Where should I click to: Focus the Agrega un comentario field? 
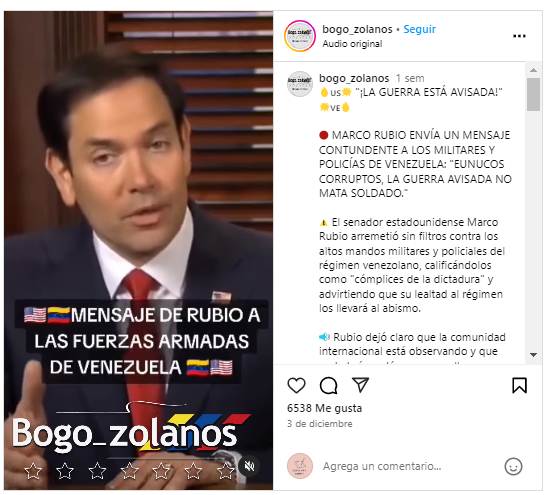tap(409, 466)
